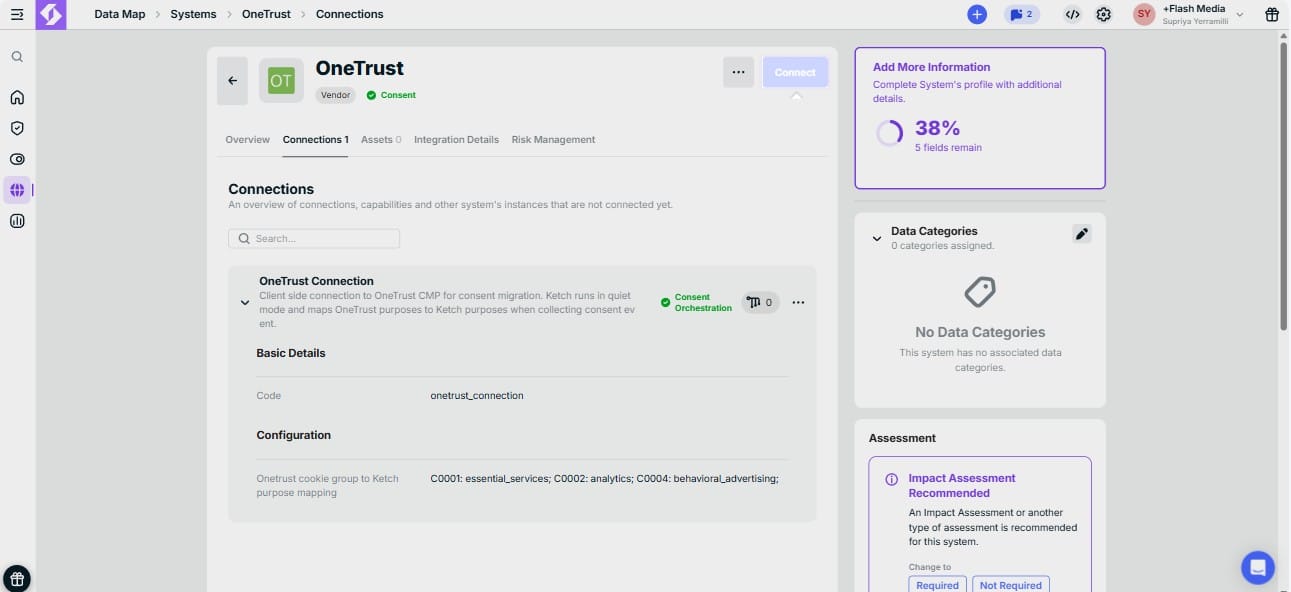Open the OneTrust header three-dot menu
Image resolution: width=1291 pixels, height=592 pixels.
pyautogui.click(x=738, y=72)
